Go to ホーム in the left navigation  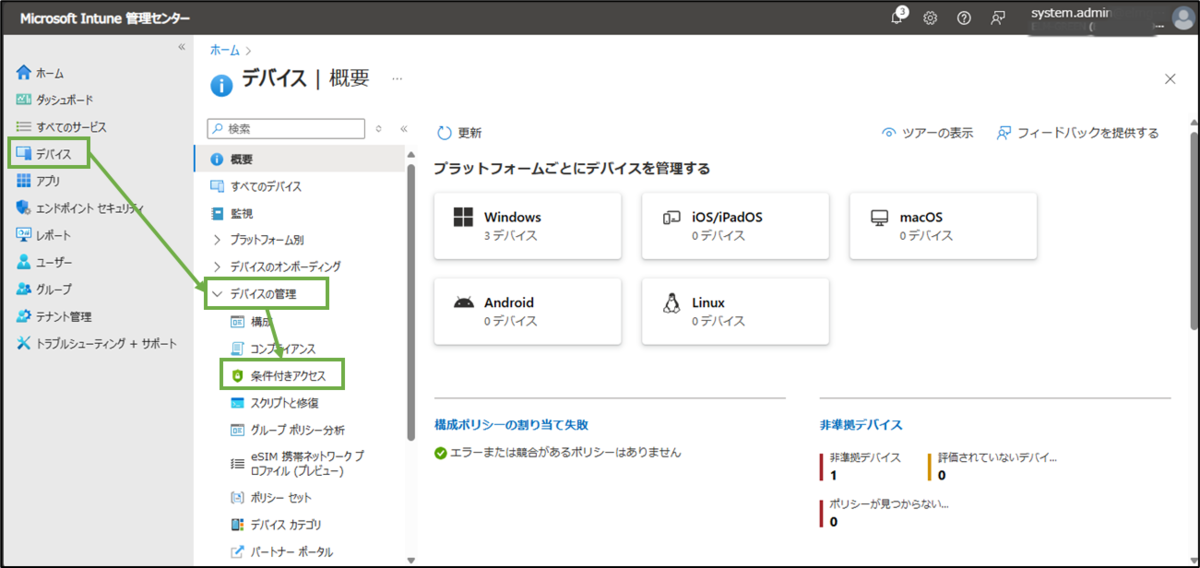tap(40, 73)
